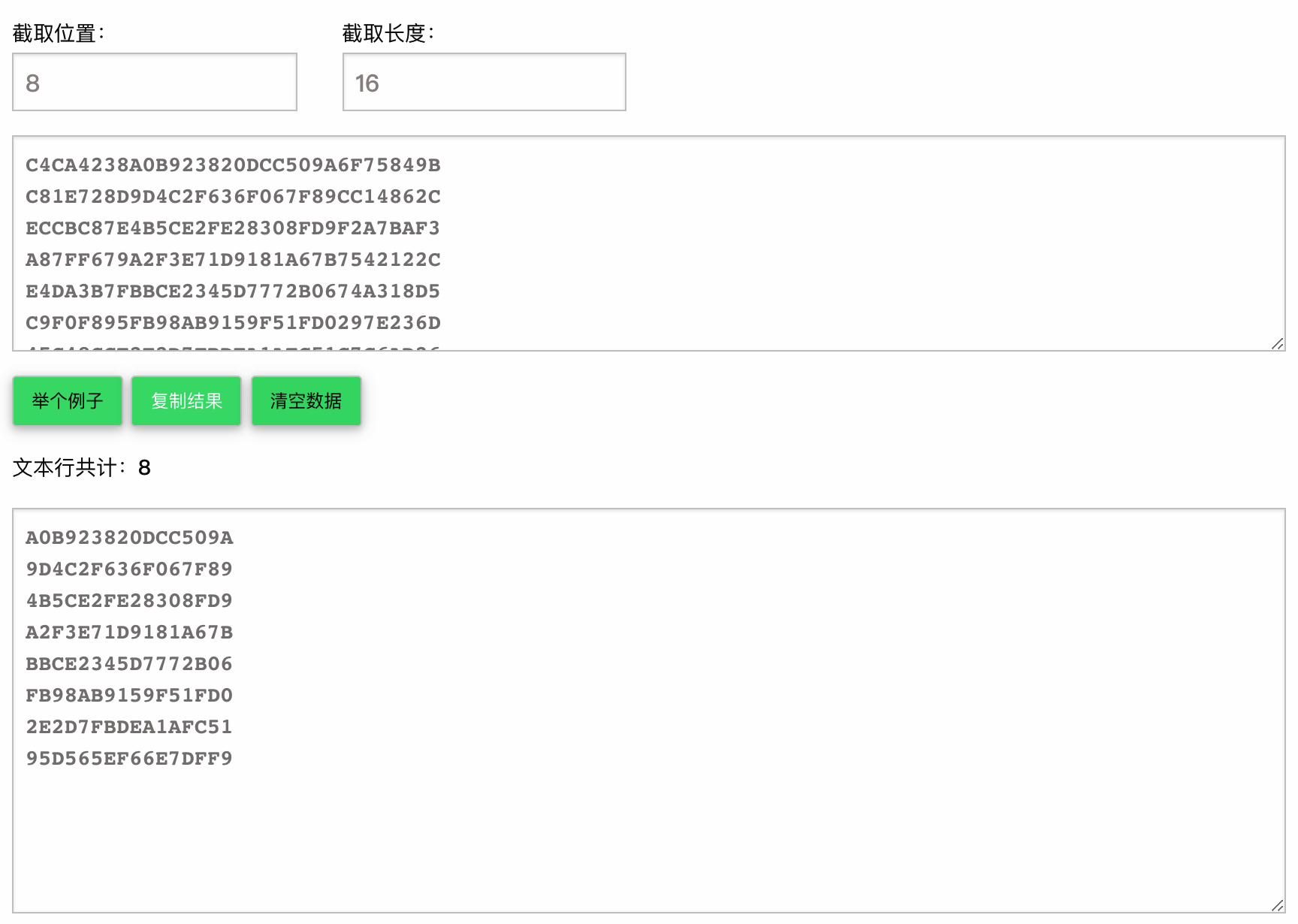
Task: Click input line ECCBC87E4B5CE2FE28308FD9F2A7BAF3
Action: [233, 228]
